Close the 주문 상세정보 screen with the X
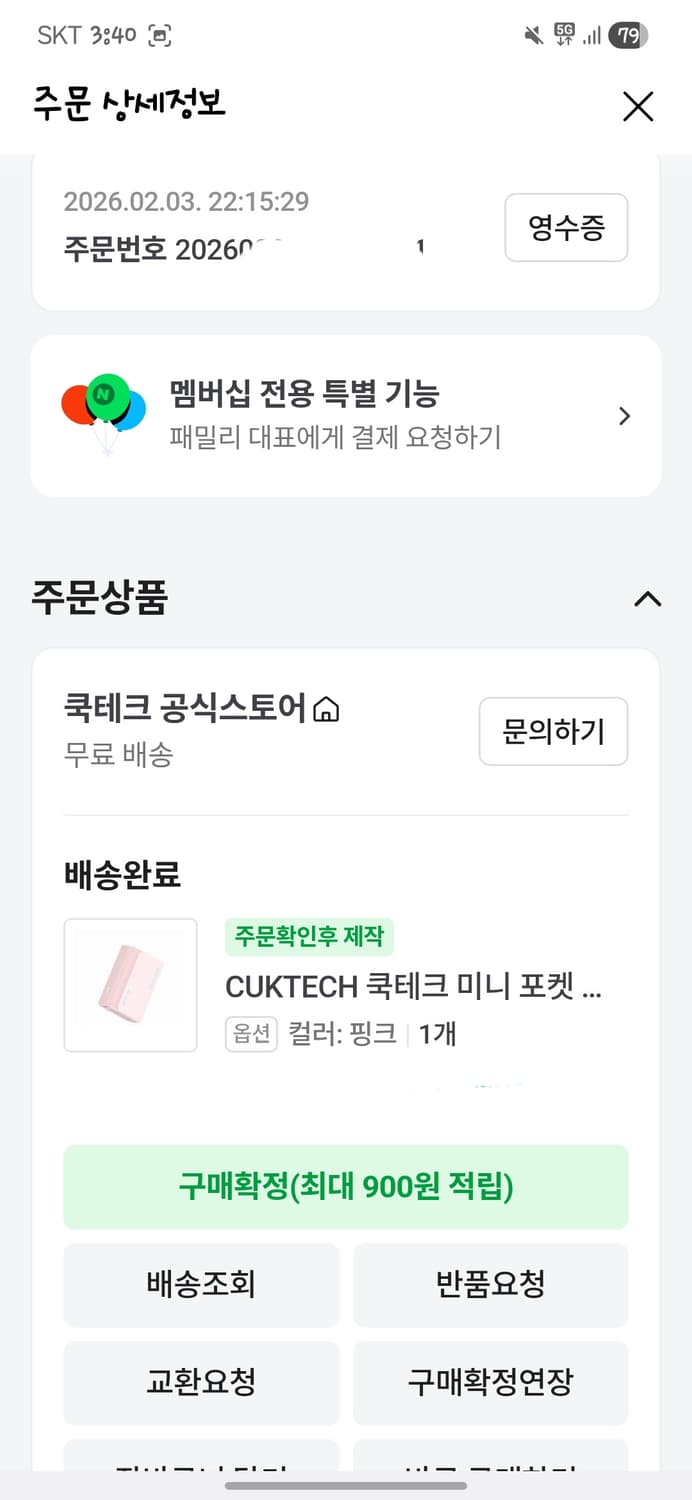The image size is (692, 1500). tap(637, 107)
